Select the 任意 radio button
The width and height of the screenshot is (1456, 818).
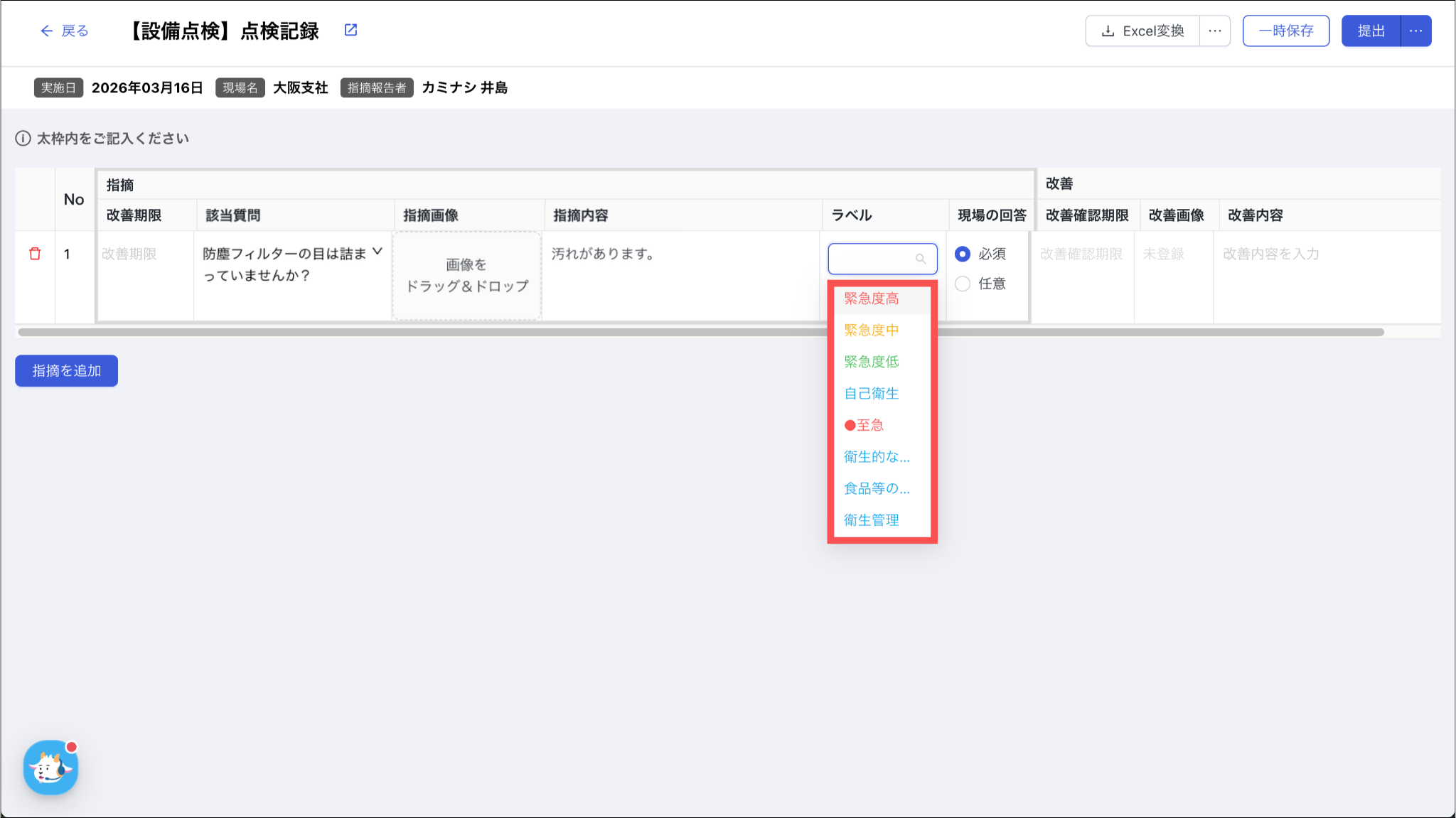(x=963, y=284)
